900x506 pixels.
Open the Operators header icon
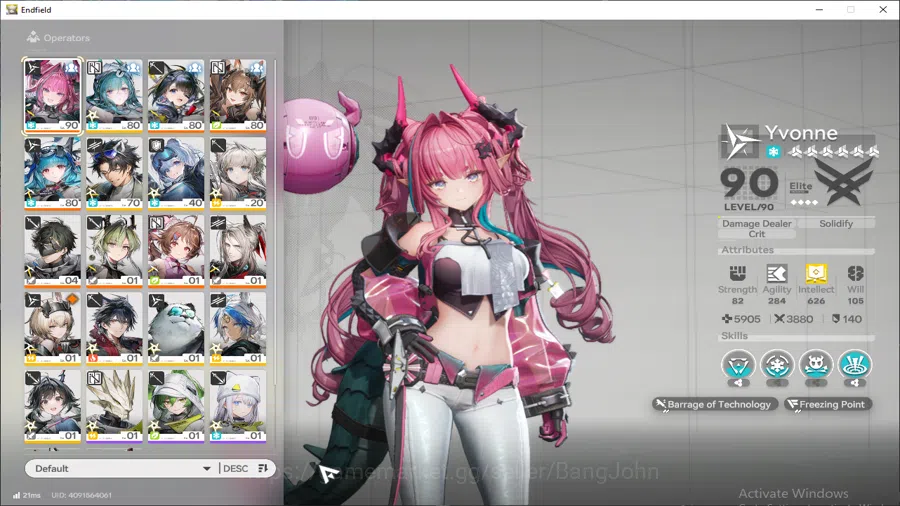(x=33, y=37)
